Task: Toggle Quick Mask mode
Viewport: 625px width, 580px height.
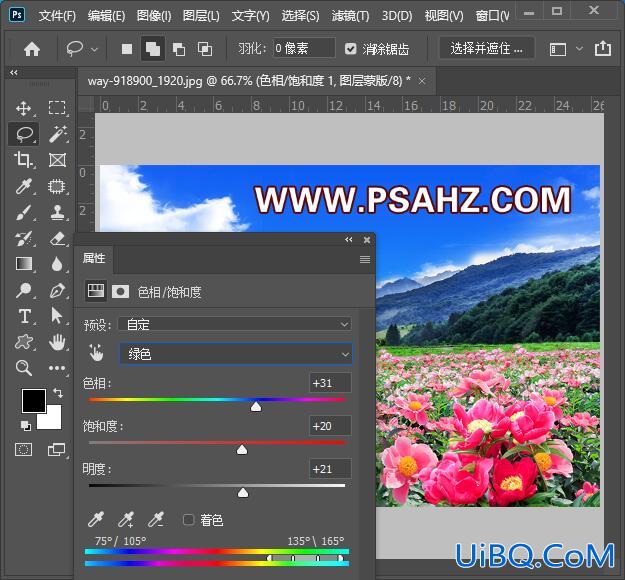Action: click(24, 450)
